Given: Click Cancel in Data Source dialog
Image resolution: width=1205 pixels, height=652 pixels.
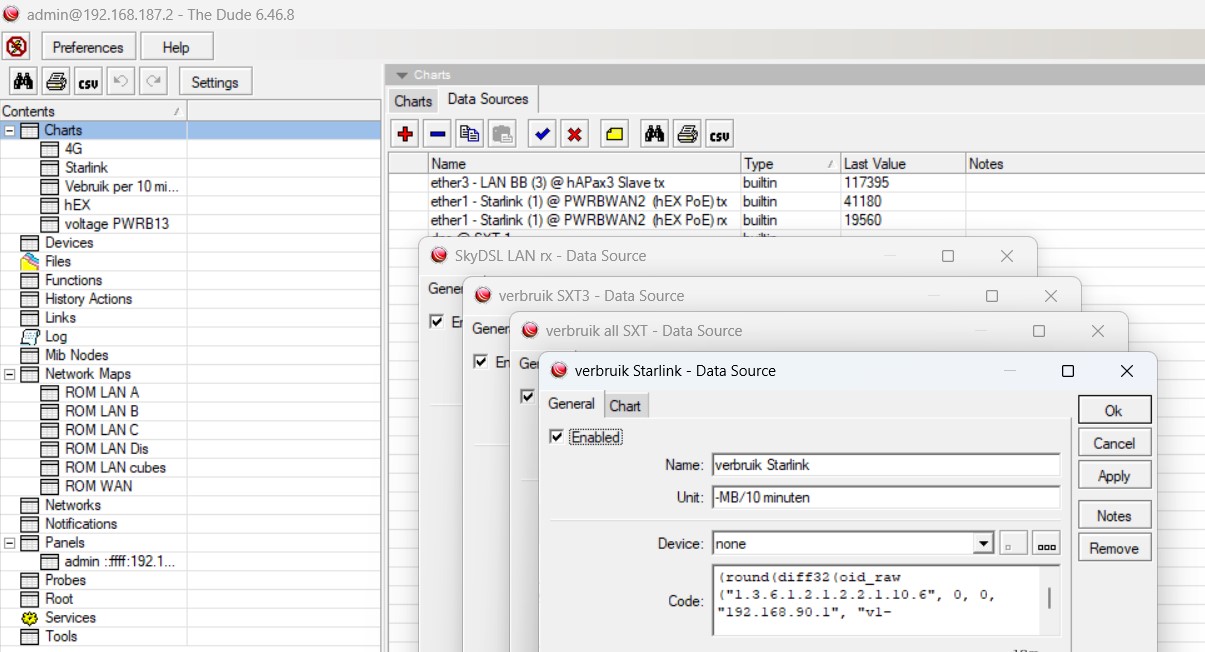Looking at the screenshot, I should click(1114, 443).
